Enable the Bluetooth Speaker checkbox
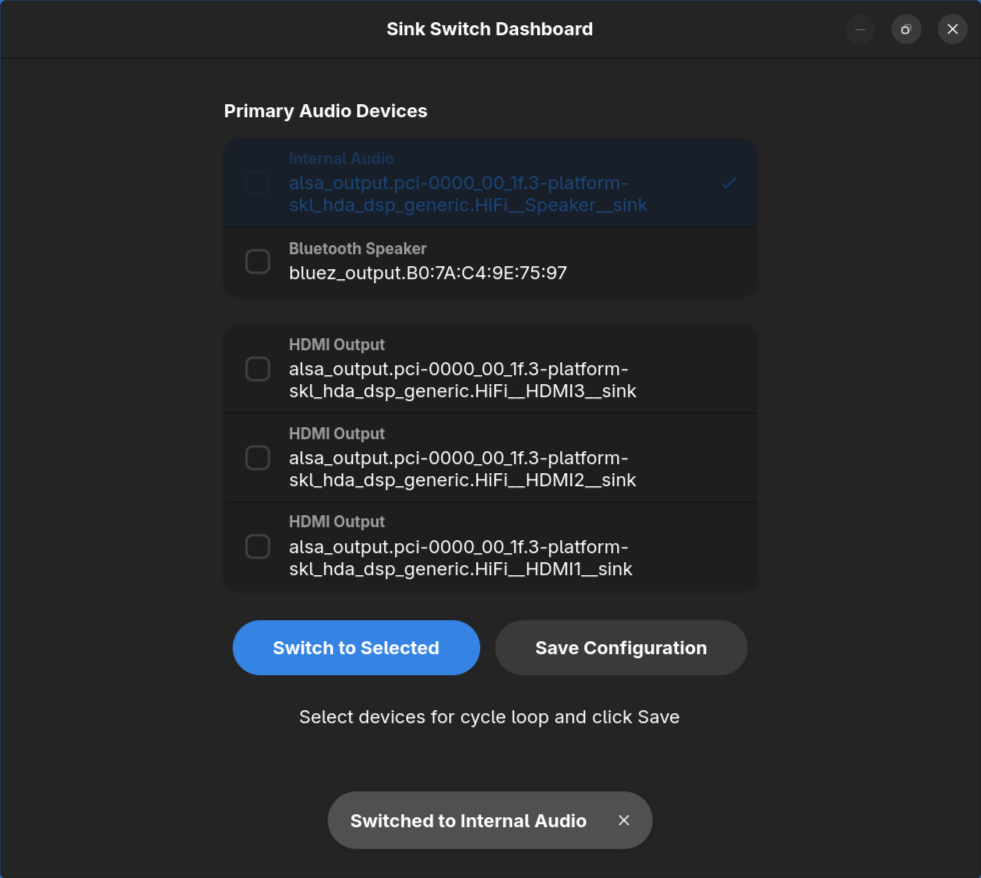The image size is (981, 878). point(257,261)
